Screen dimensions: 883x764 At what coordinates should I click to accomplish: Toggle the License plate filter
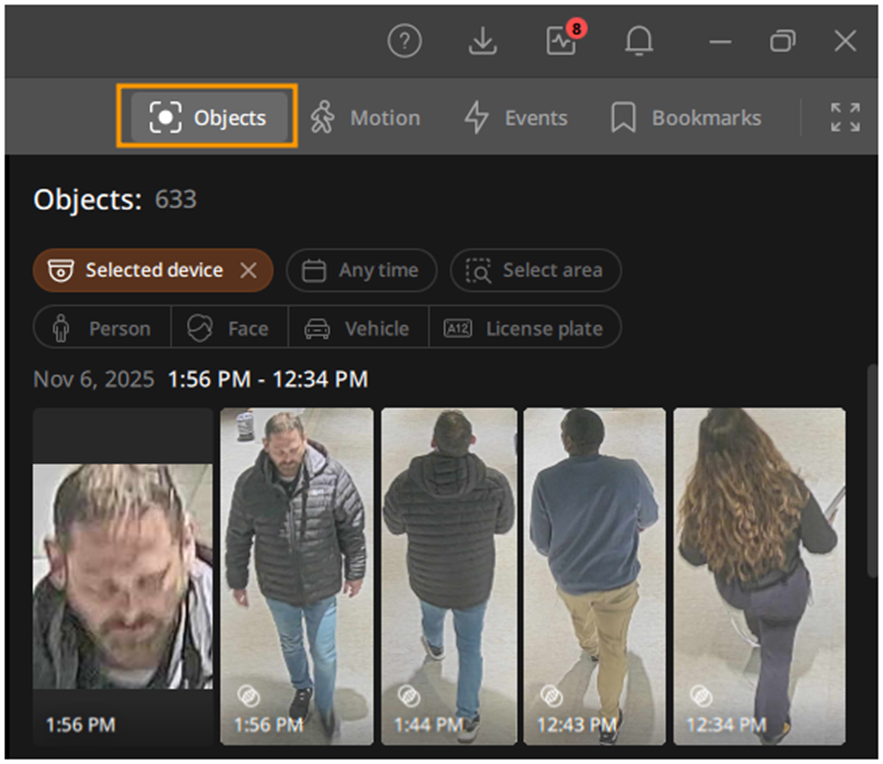[525, 328]
